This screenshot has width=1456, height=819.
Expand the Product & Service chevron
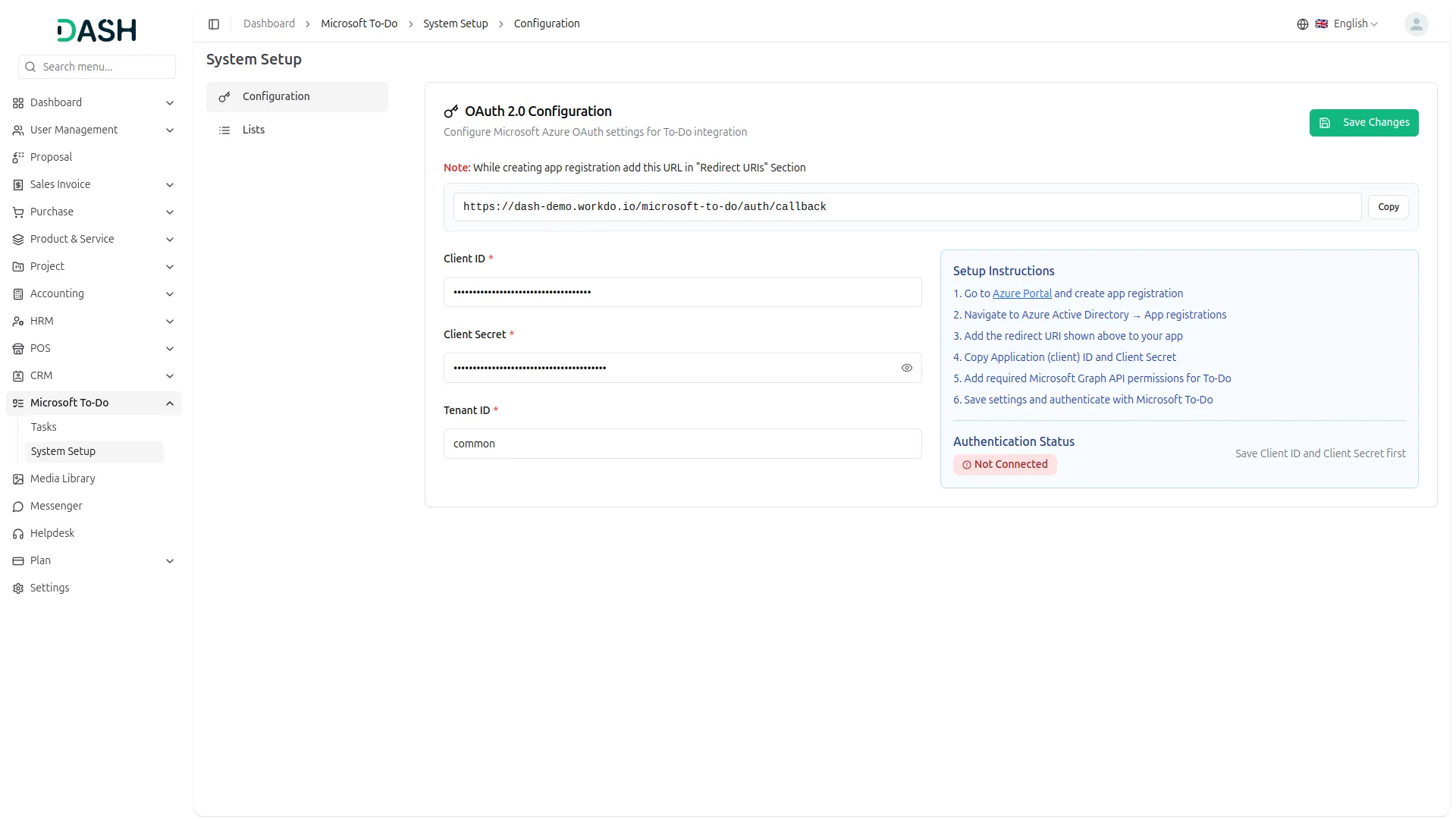click(170, 240)
